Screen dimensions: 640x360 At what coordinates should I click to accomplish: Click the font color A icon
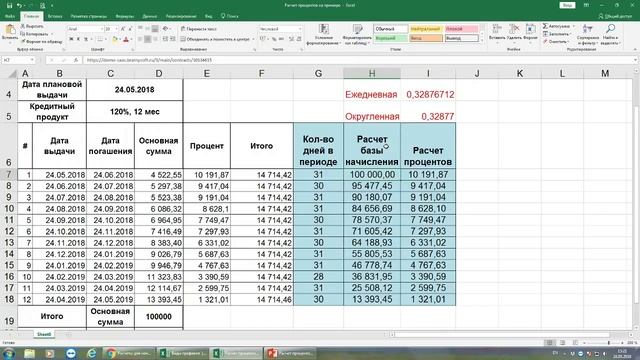[x=126, y=39]
